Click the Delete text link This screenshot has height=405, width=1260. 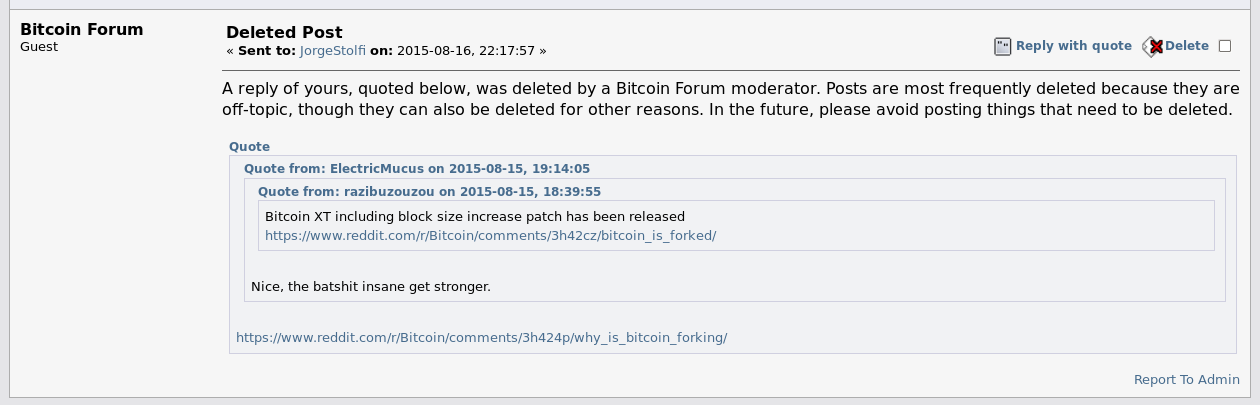pyautogui.click(x=1187, y=46)
